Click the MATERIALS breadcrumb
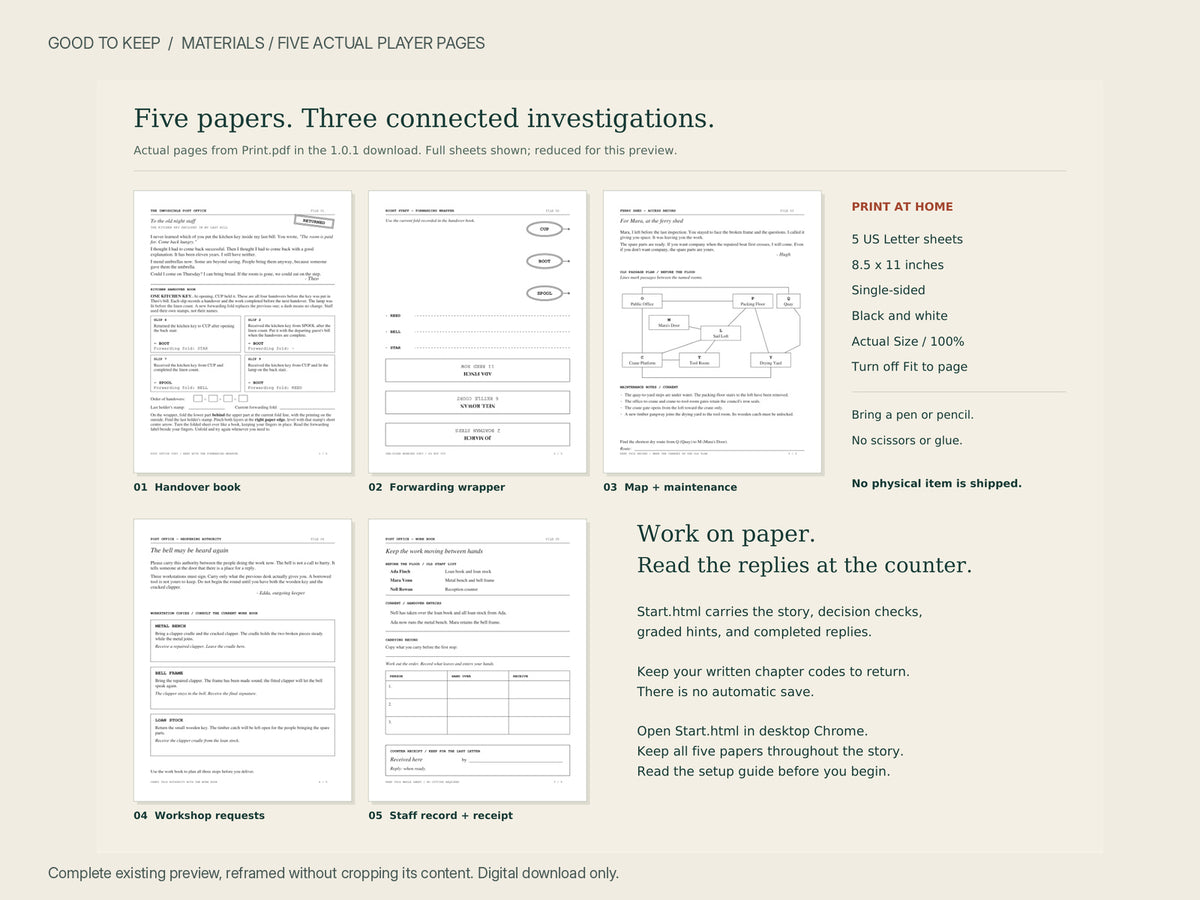1200x900 pixels. 220,43
